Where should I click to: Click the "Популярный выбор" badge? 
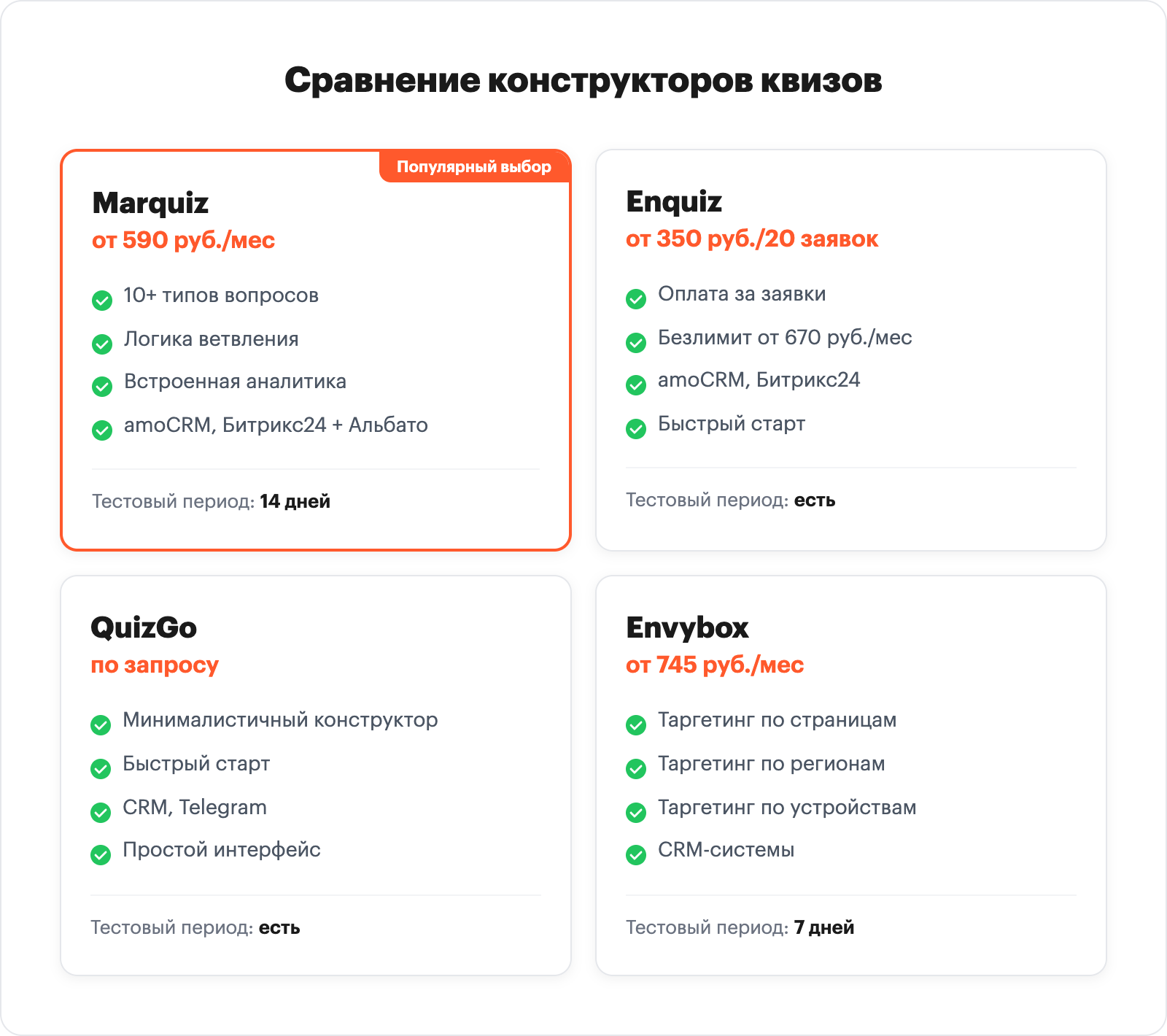(x=473, y=166)
